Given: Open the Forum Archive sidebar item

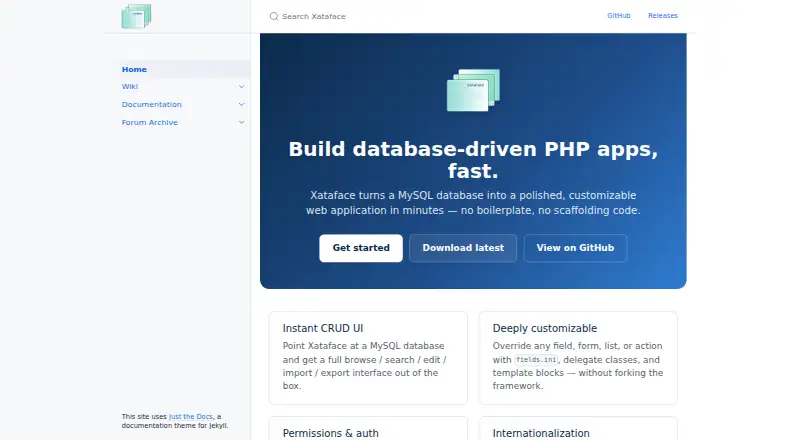Looking at the screenshot, I should (x=149, y=123).
